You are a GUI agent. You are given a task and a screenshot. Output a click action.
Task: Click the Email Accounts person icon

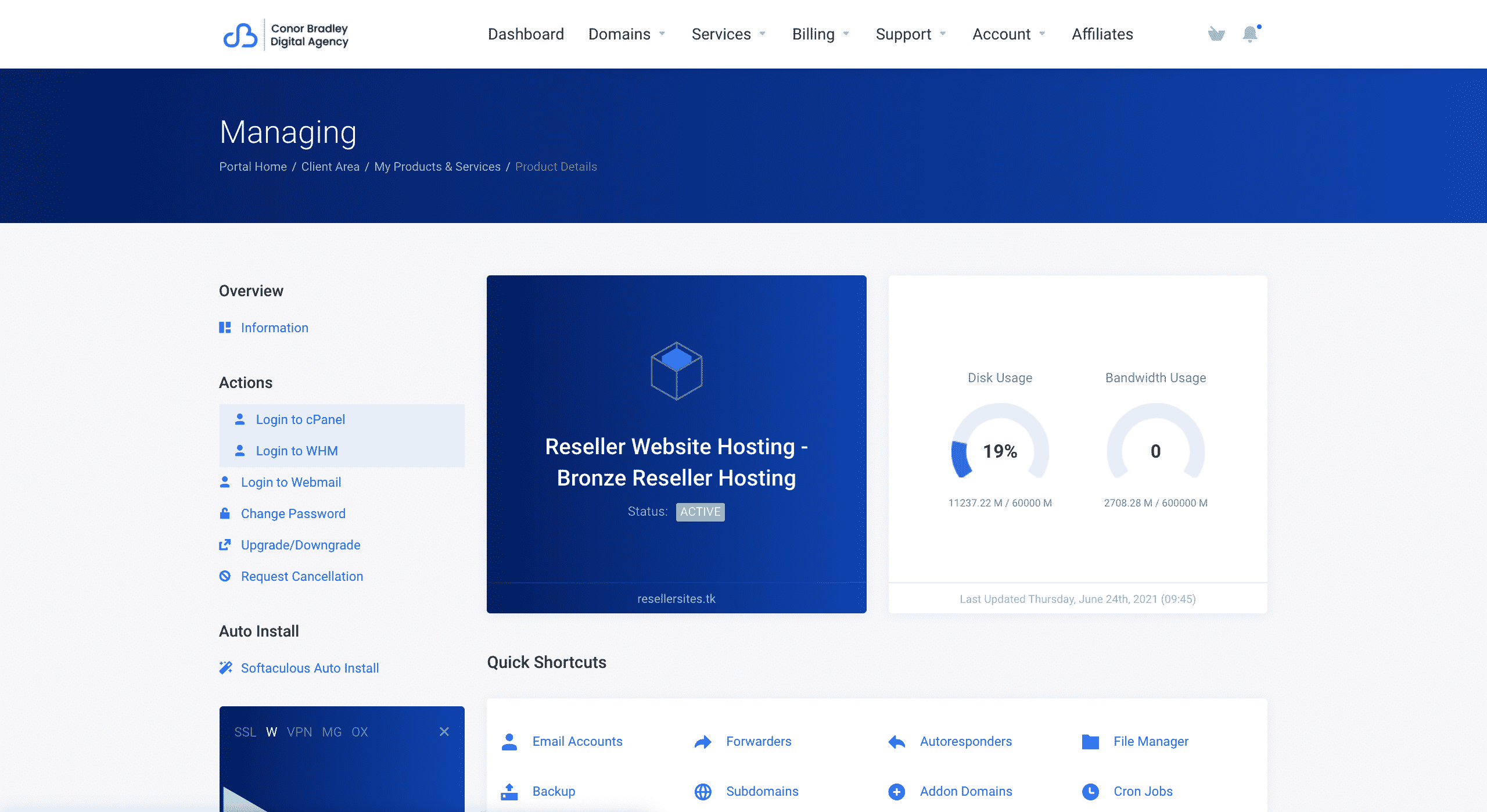pyautogui.click(x=509, y=742)
